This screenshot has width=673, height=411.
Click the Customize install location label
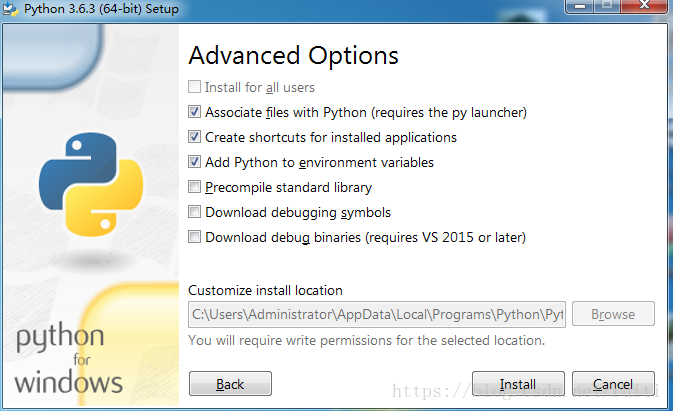coord(265,290)
